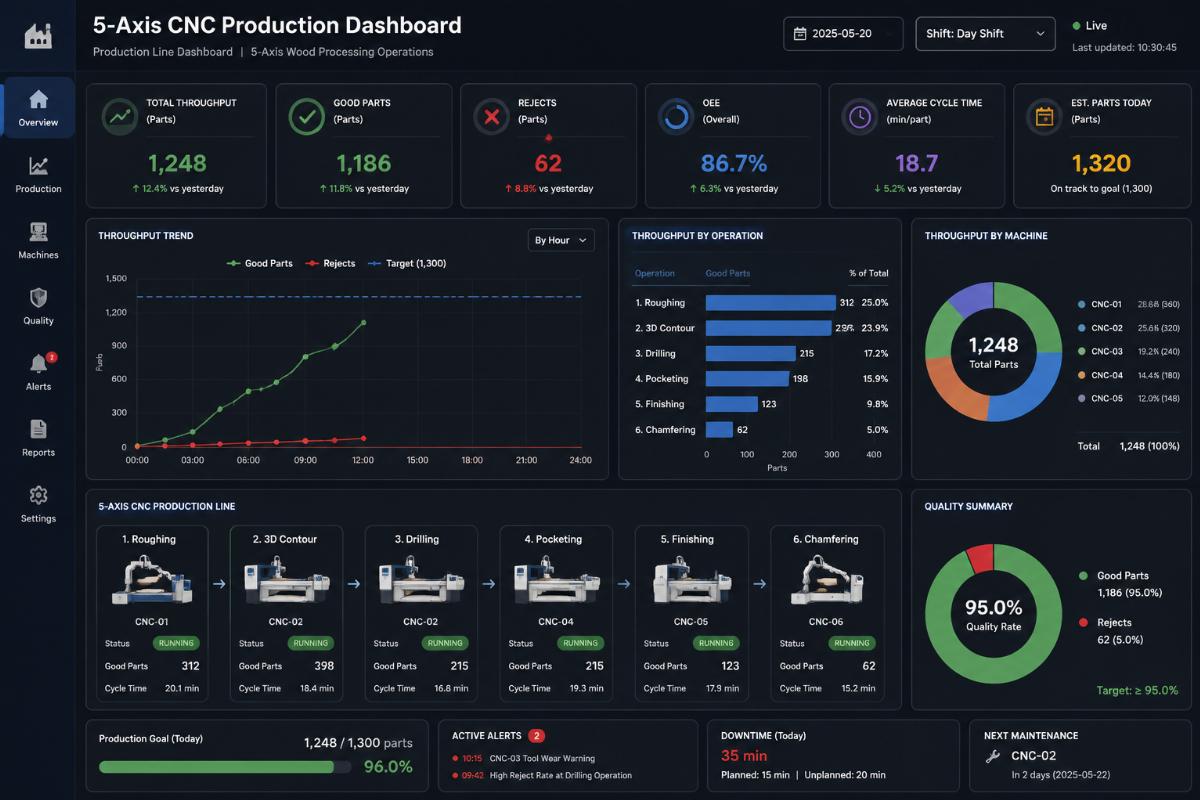The image size is (1200, 800).
Task: Click the Rejects red X icon
Action: click(491, 117)
